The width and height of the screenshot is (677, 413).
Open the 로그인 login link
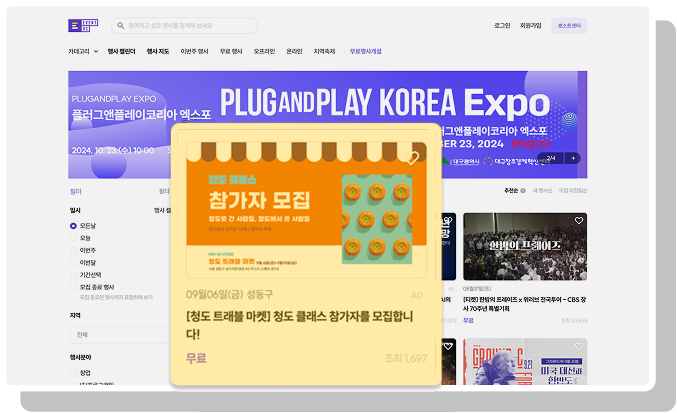point(502,26)
